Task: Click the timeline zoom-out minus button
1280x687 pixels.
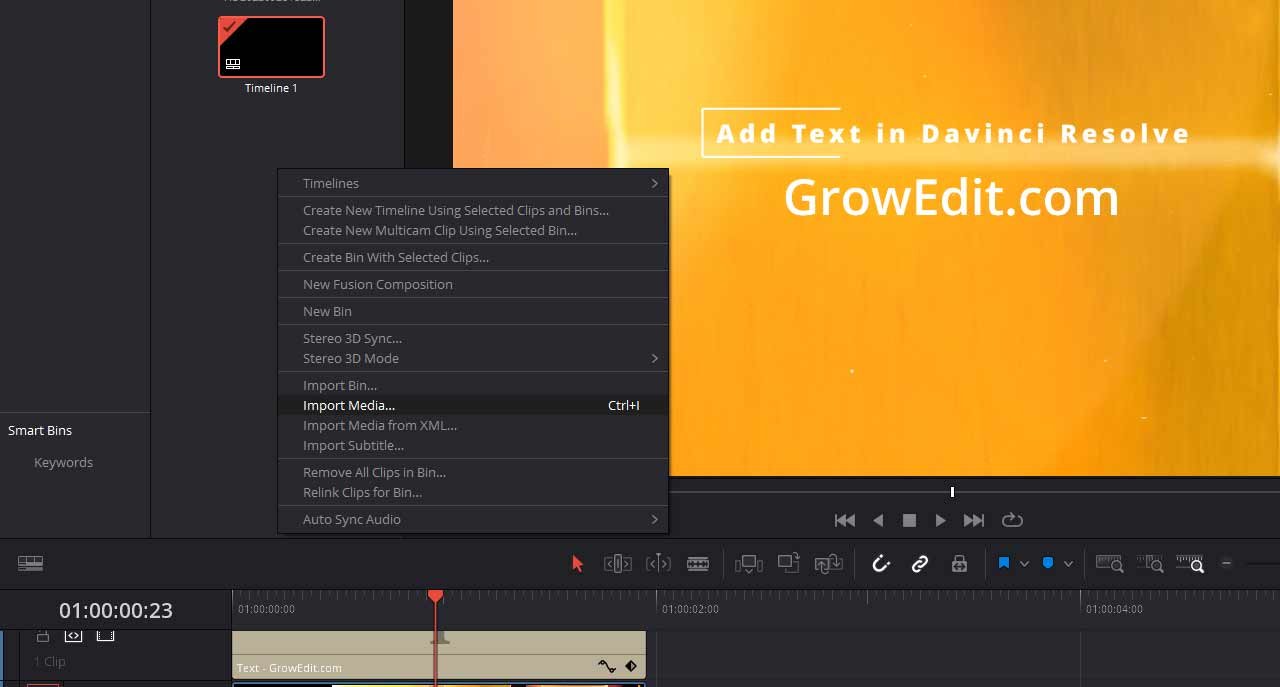Action: 1227,563
